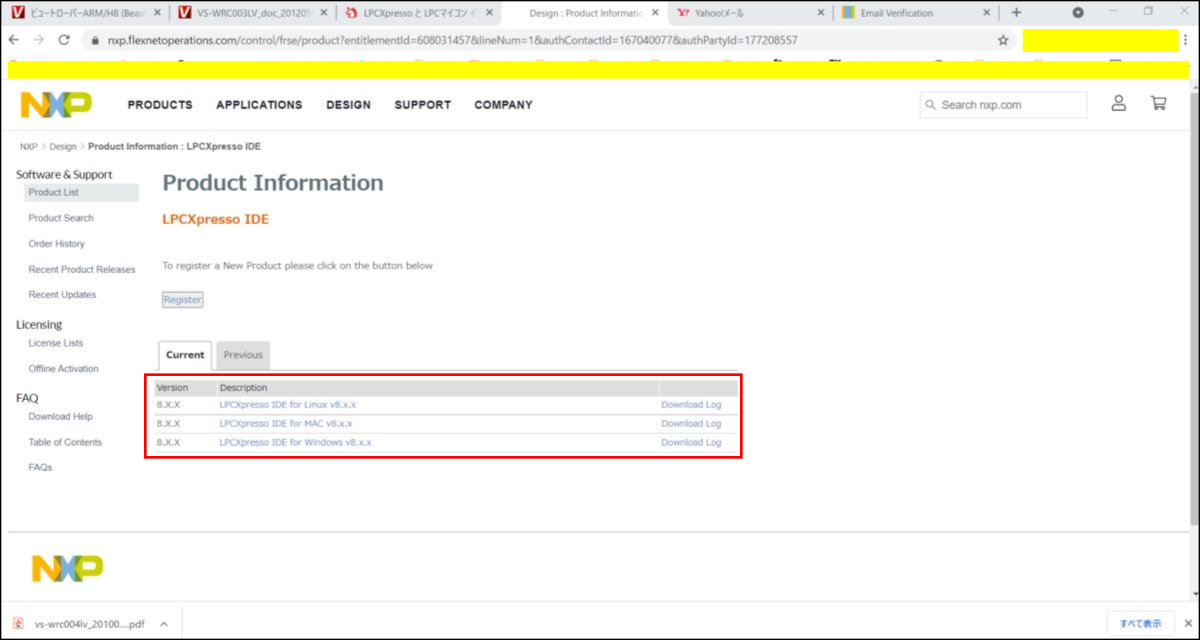Open the SUPPORT menu
Screen dimensions: 1200x640
tap(422, 105)
